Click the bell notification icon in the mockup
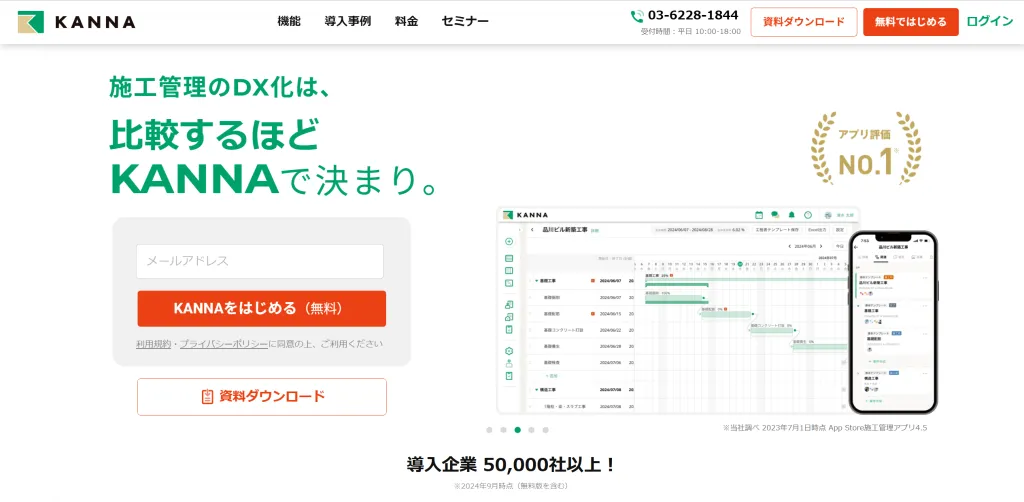 (792, 215)
